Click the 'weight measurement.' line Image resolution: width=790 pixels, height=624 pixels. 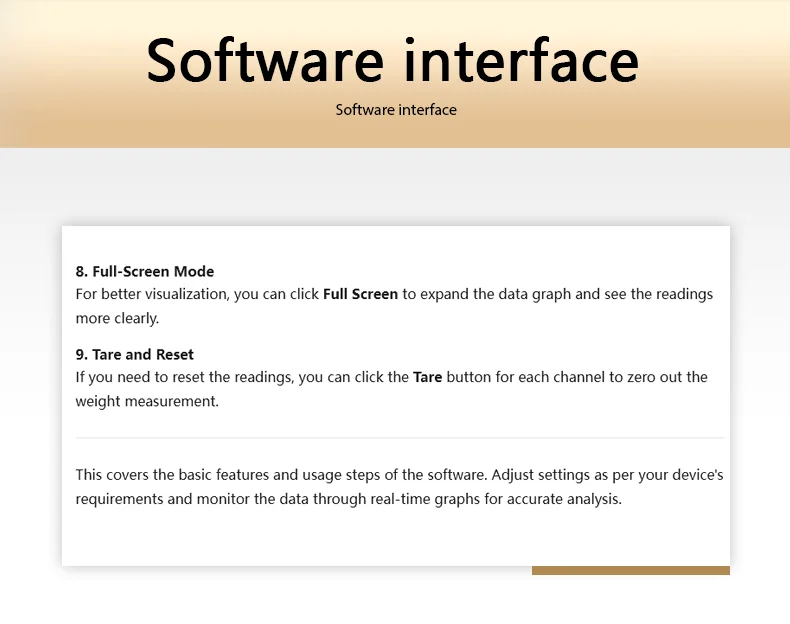147,401
